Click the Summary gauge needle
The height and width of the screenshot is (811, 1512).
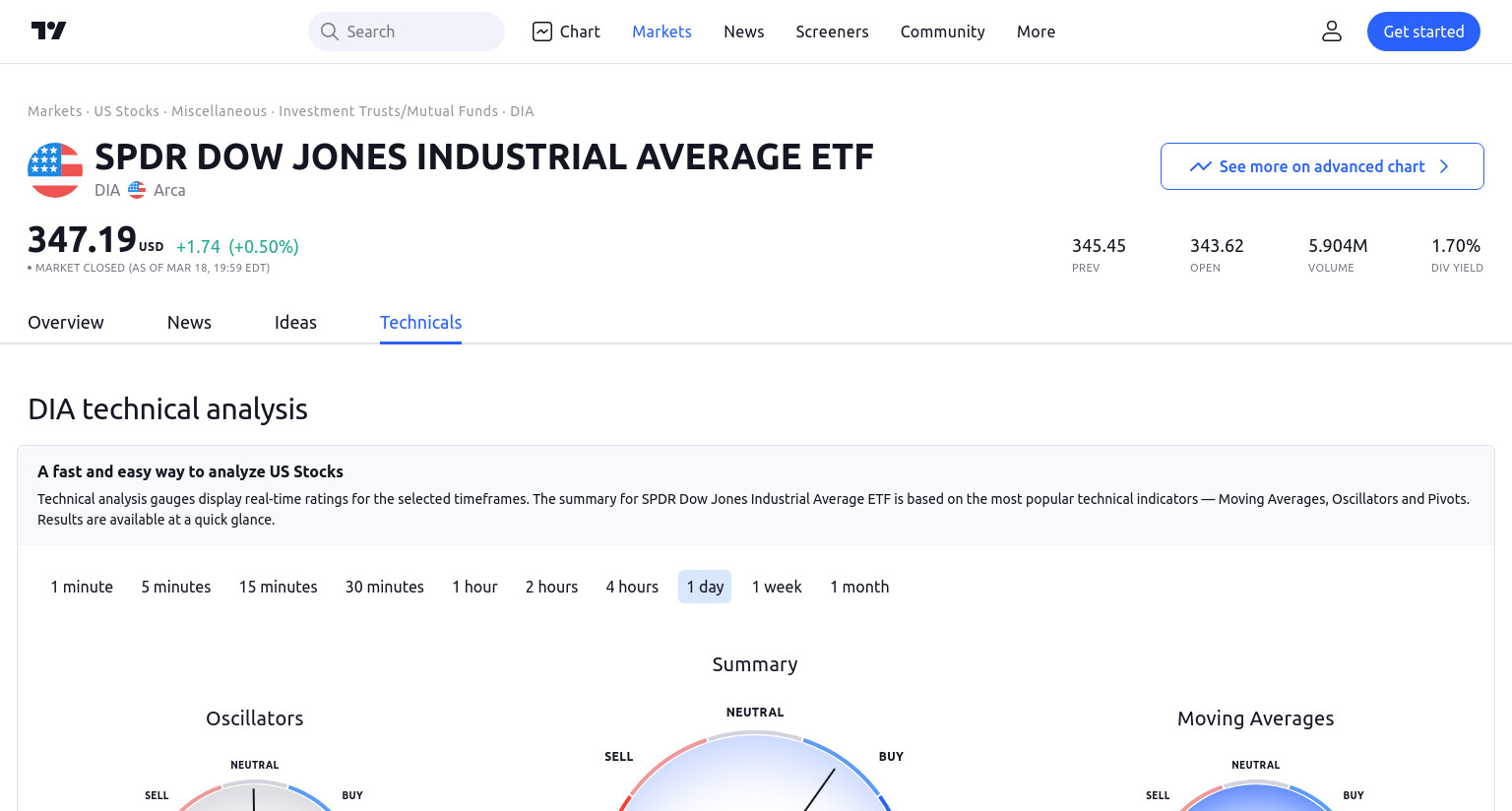click(819, 789)
